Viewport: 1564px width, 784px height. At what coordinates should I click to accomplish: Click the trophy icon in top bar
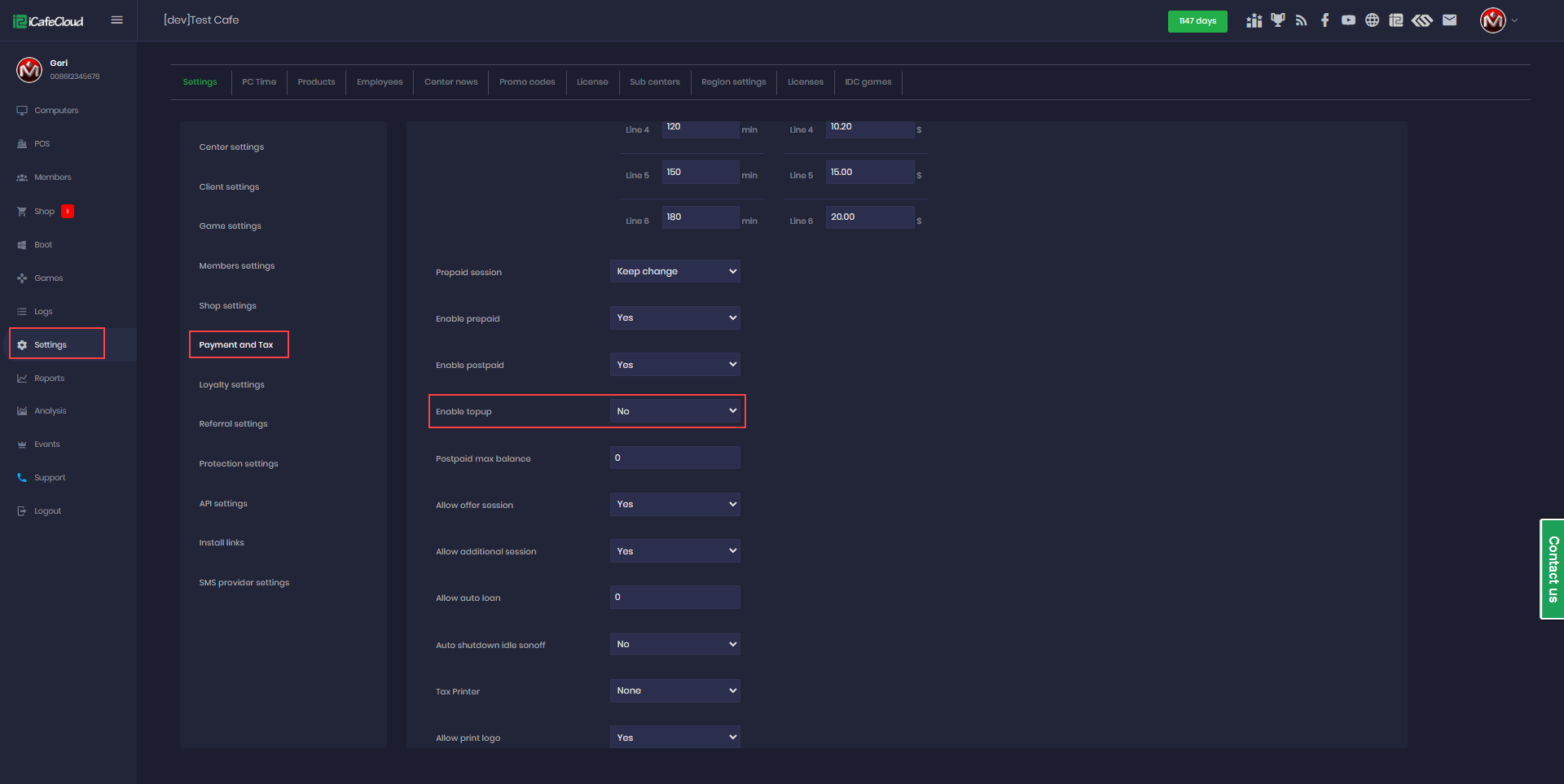[x=1277, y=20]
